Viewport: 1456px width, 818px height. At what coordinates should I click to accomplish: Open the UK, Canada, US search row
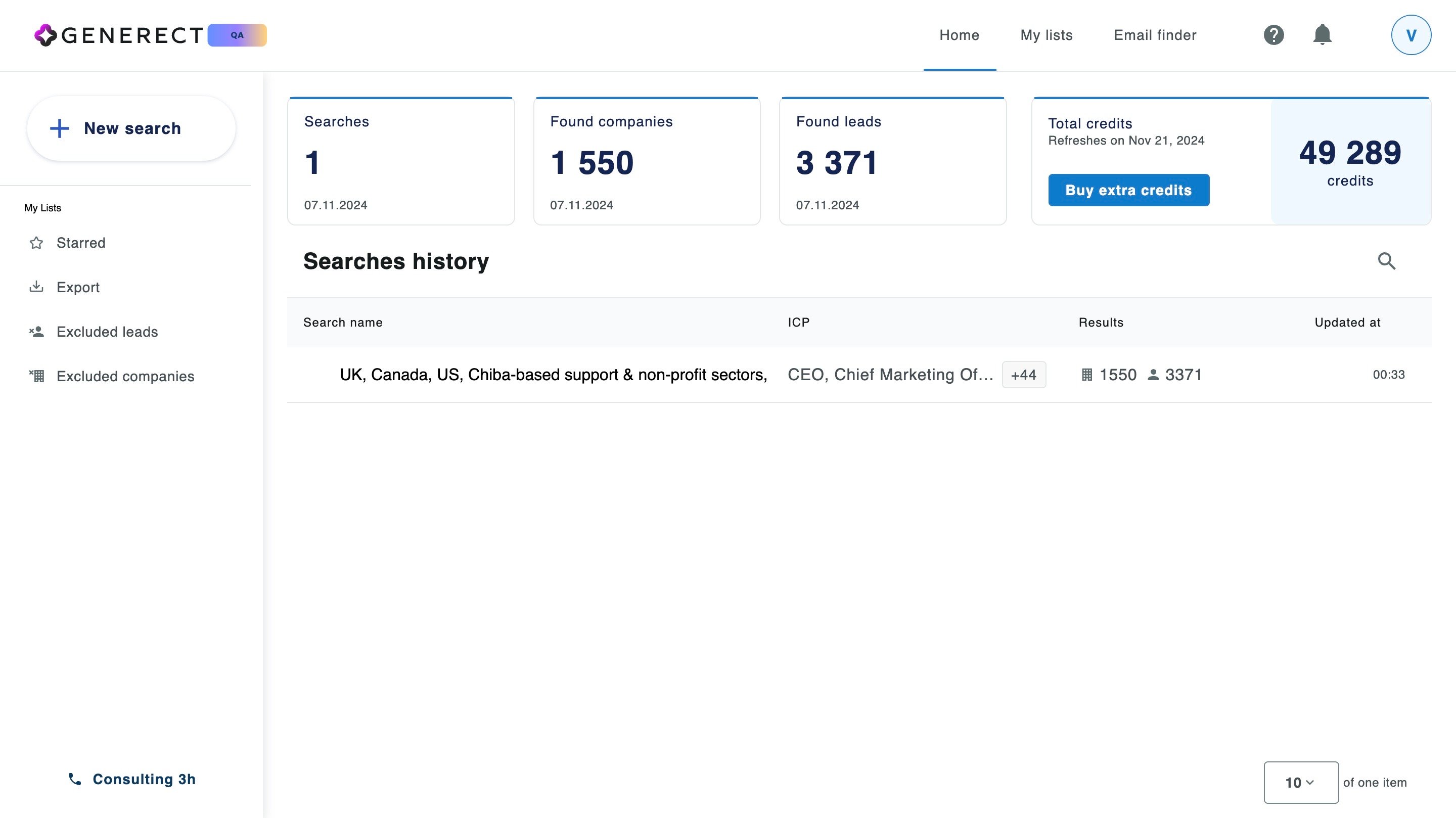[553, 375]
